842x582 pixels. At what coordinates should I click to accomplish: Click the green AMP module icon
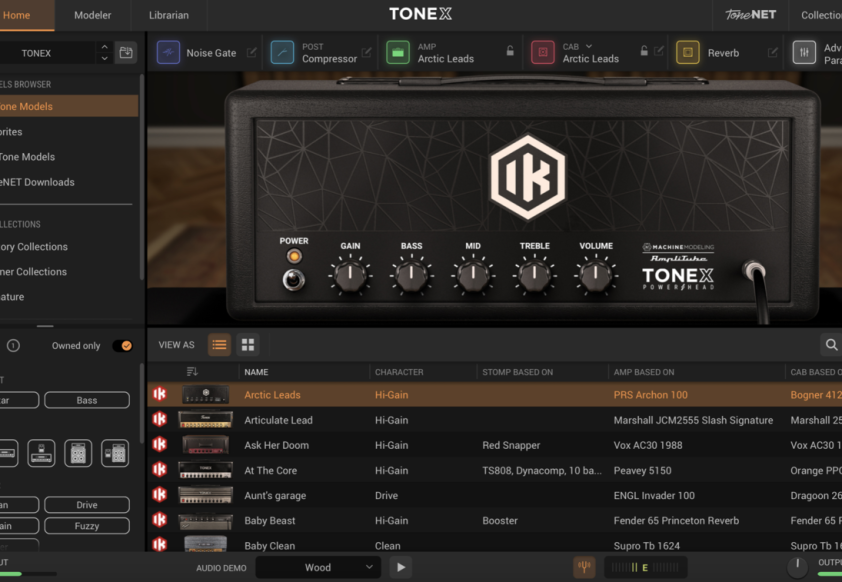click(398, 53)
